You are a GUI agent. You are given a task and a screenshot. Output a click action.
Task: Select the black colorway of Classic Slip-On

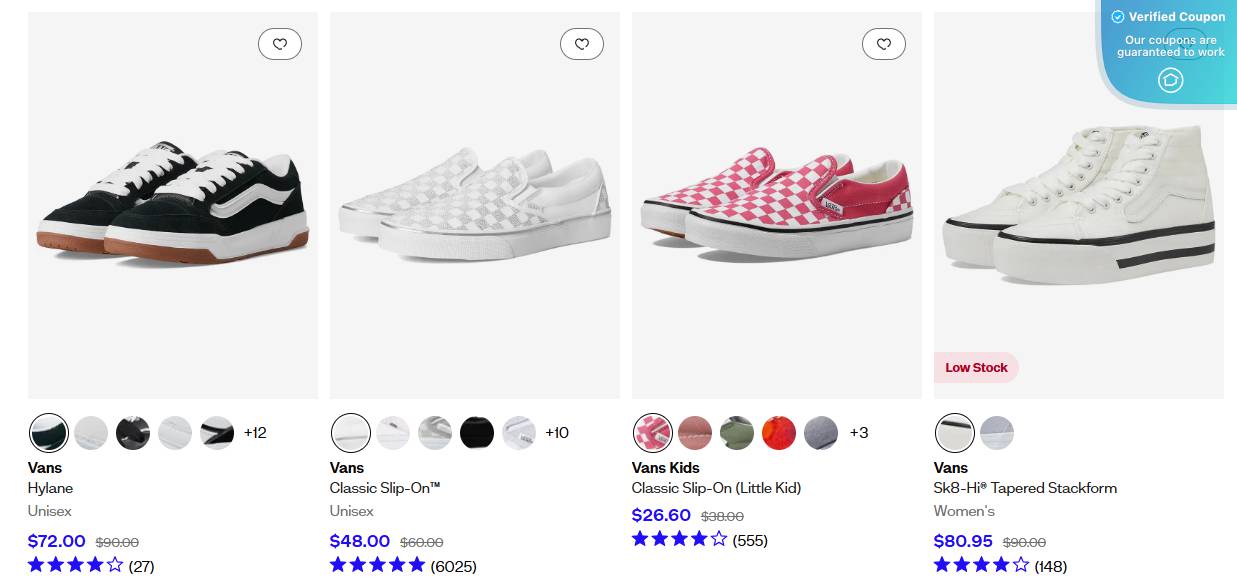pyautogui.click(x=477, y=433)
